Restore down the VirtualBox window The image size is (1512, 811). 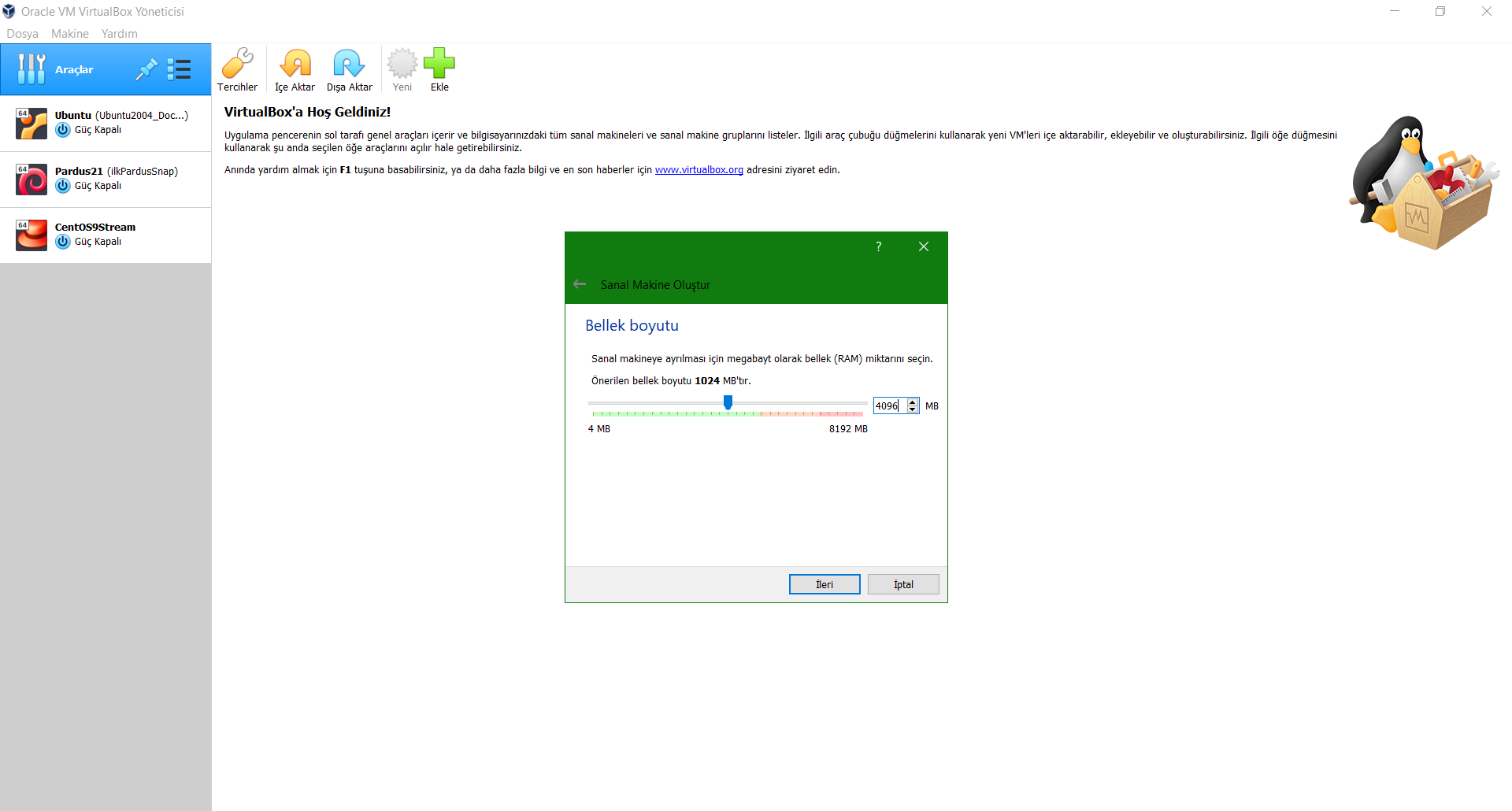point(1440,11)
